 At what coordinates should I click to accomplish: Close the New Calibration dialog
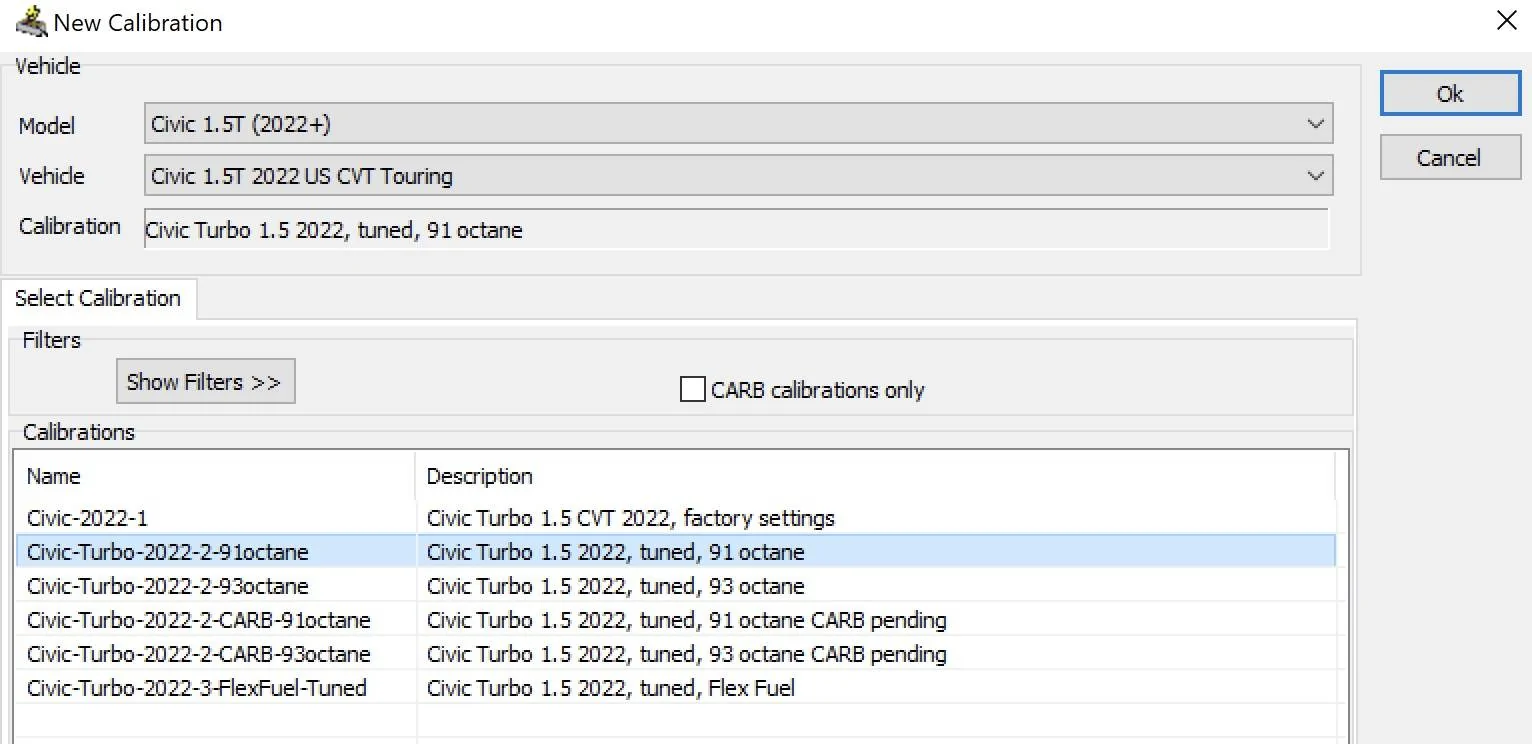(1506, 21)
